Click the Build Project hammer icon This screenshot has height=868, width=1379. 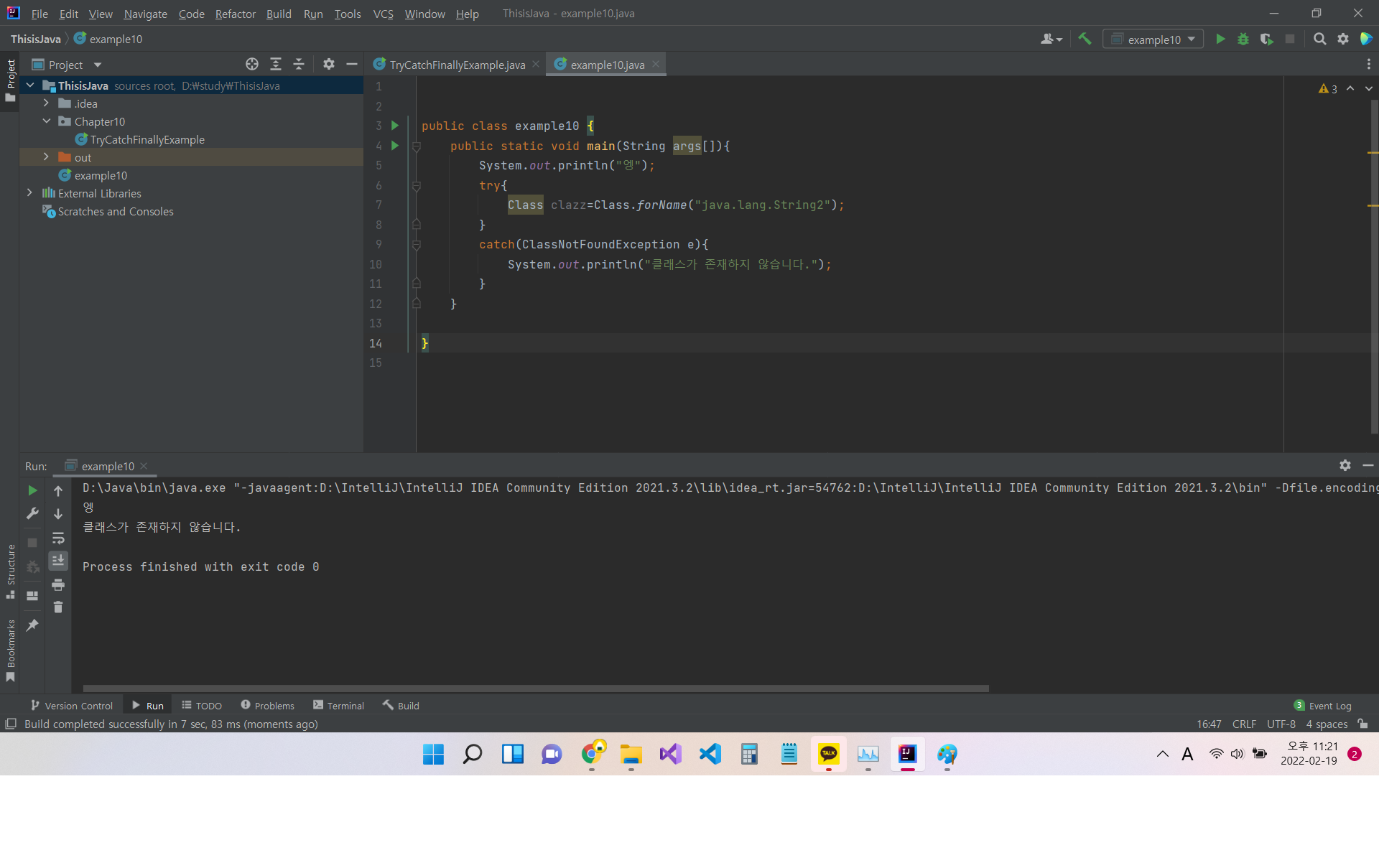1085,39
